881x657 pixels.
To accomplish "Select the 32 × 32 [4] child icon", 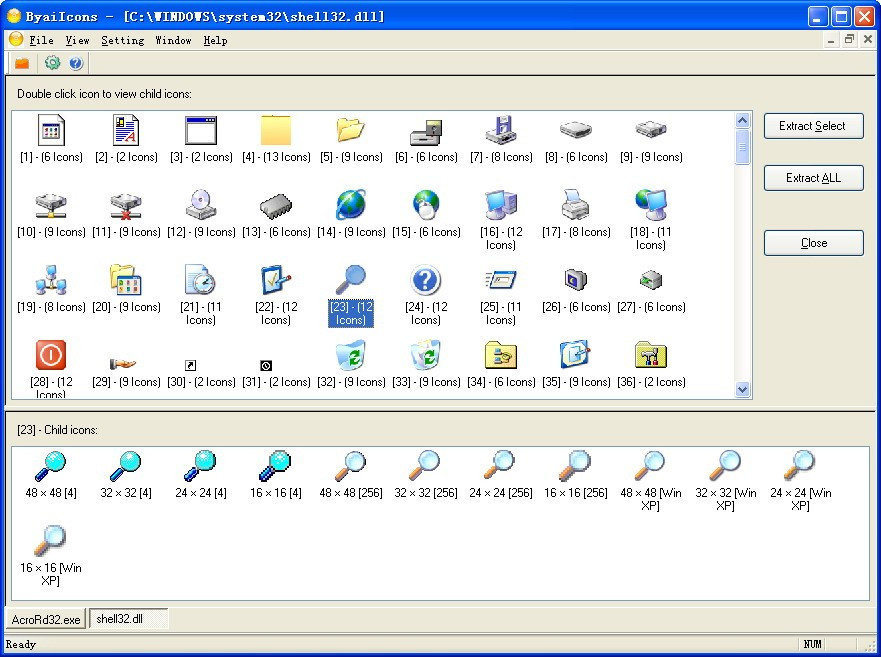I will click(126, 466).
